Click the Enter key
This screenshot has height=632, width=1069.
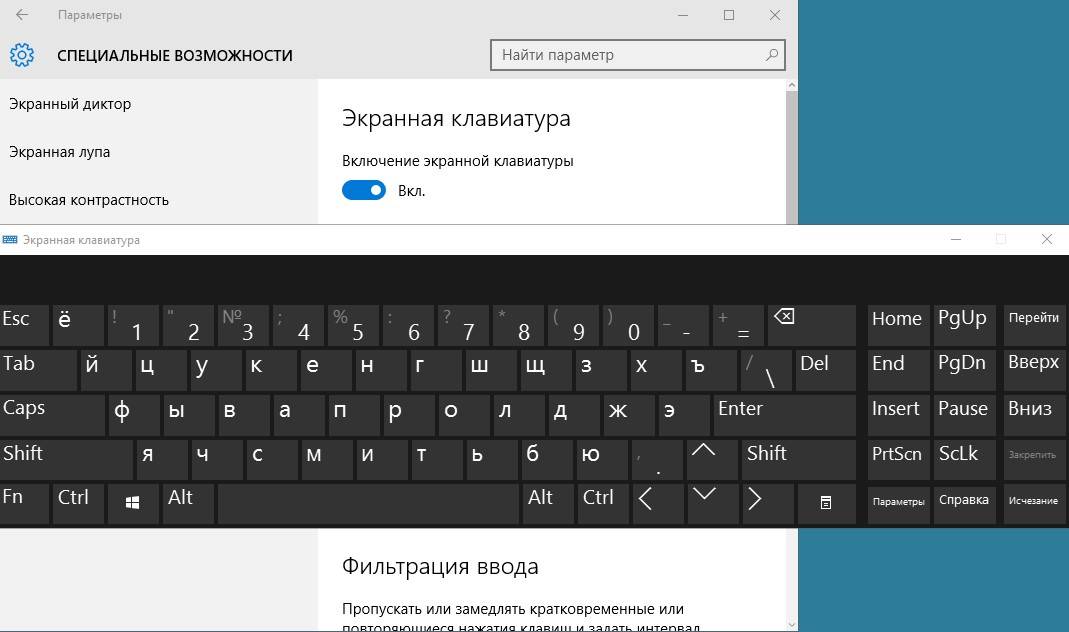[785, 415]
